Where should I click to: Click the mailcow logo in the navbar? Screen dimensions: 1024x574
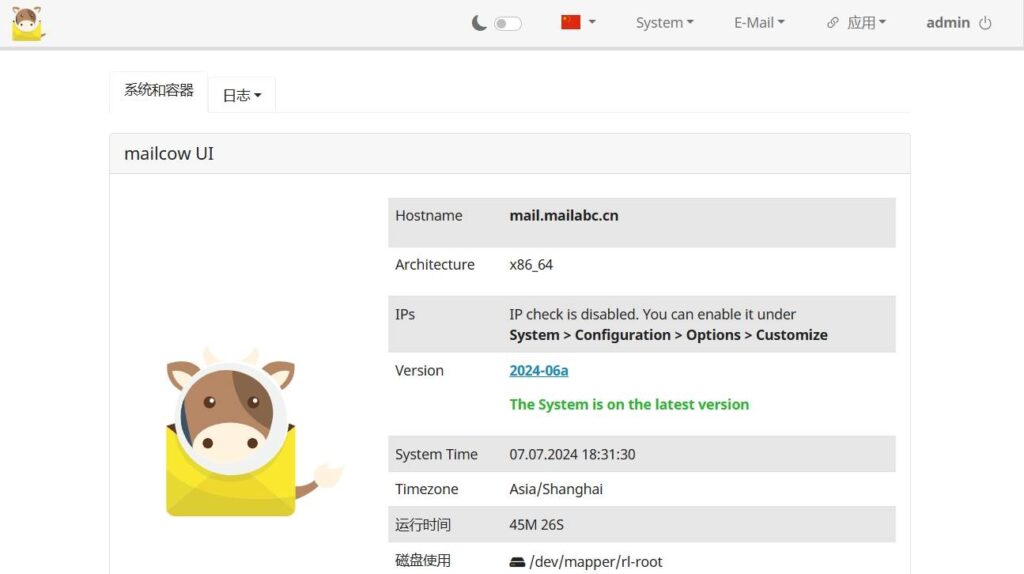(x=27, y=24)
